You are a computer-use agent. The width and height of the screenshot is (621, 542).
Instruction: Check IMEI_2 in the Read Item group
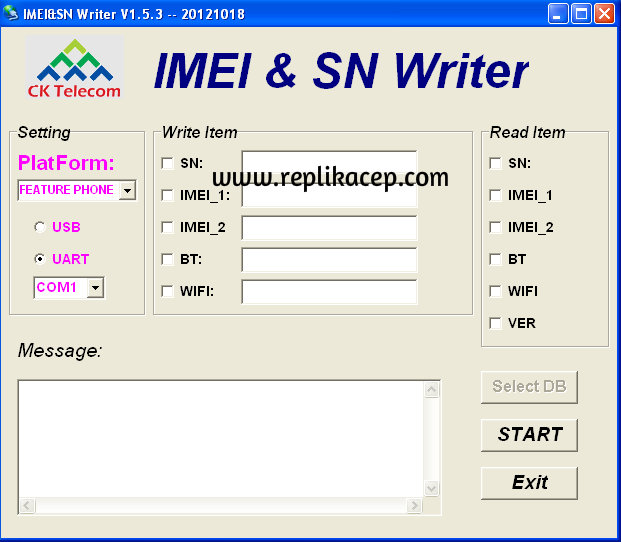(x=495, y=227)
